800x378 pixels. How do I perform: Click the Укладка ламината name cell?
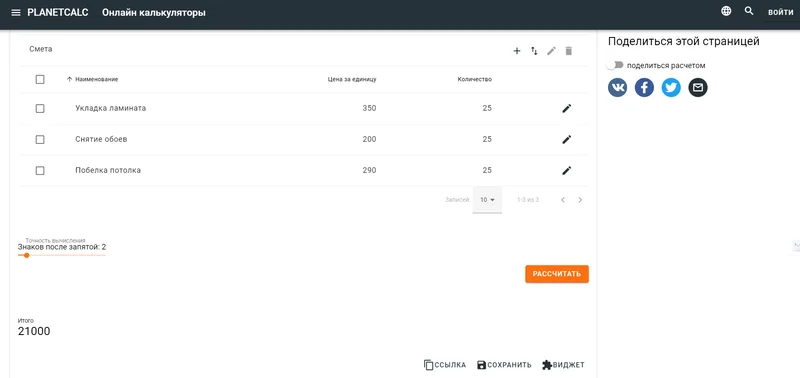[x=111, y=108]
